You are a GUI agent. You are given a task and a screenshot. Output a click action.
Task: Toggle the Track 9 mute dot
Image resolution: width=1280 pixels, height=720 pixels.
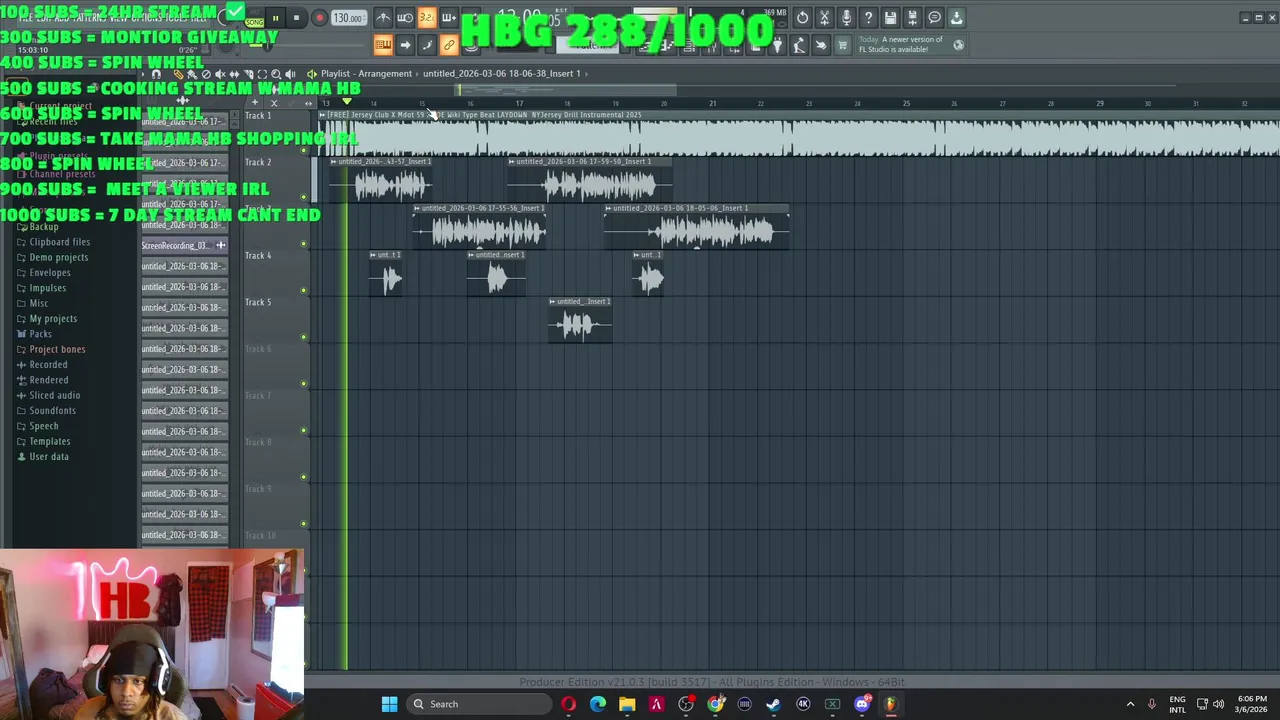pyautogui.click(x=304, y=523)
